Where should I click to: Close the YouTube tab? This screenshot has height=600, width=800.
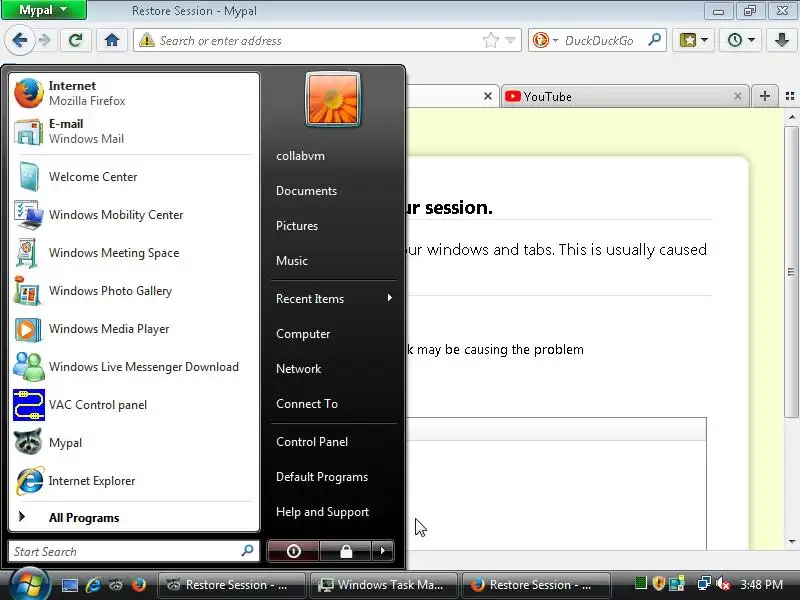click(737, 96)
